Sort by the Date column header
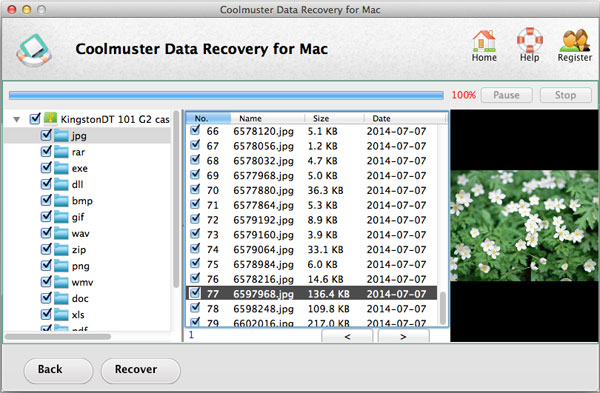 (405, 118)
